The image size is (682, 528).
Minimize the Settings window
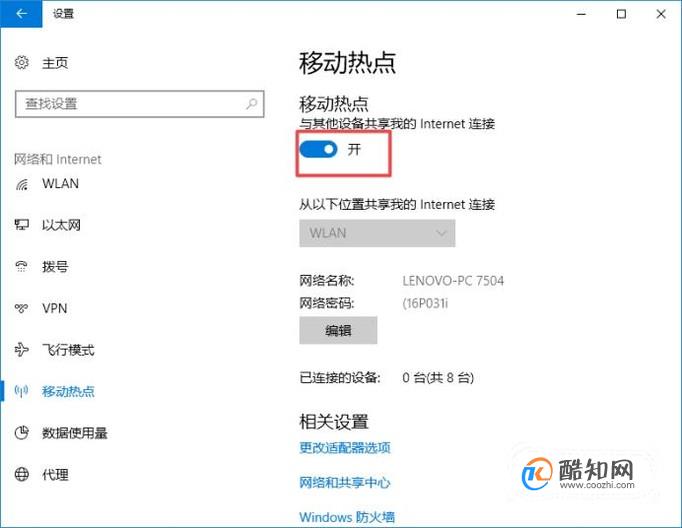[x=582, y=14]
